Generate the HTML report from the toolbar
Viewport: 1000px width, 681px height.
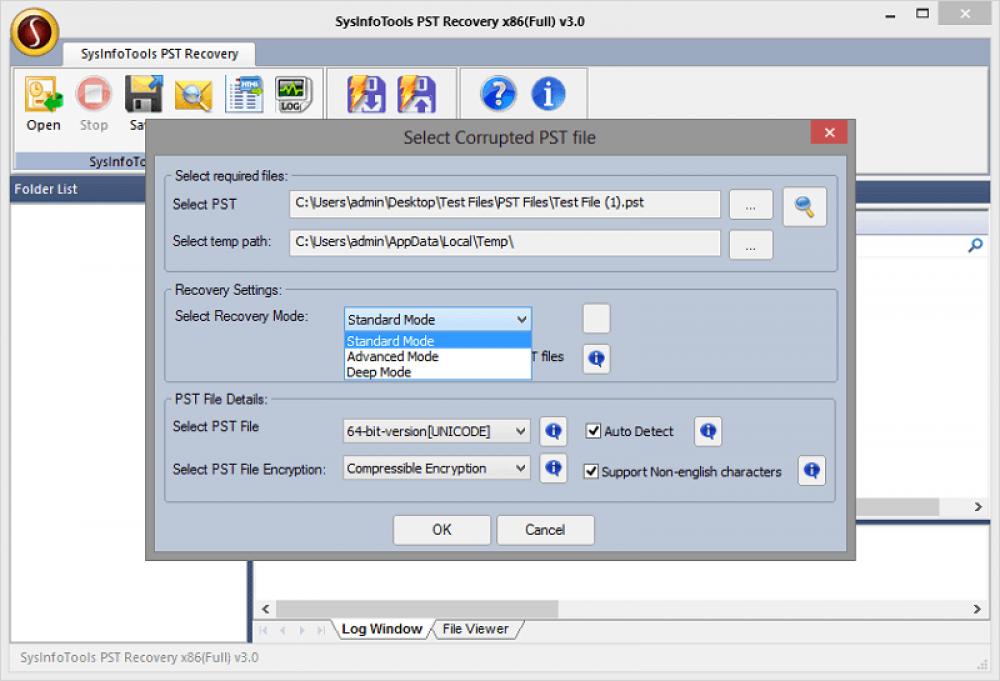[x=245, y=95]
